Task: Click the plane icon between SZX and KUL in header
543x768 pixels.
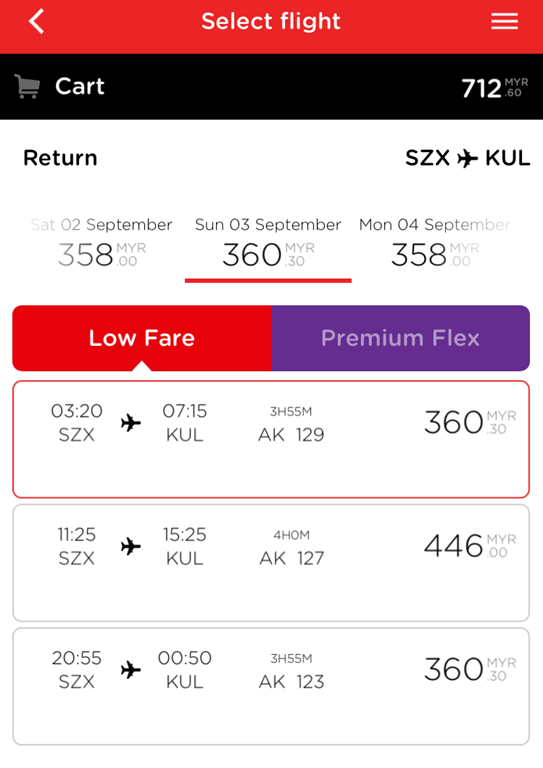Action: [467, 158]
